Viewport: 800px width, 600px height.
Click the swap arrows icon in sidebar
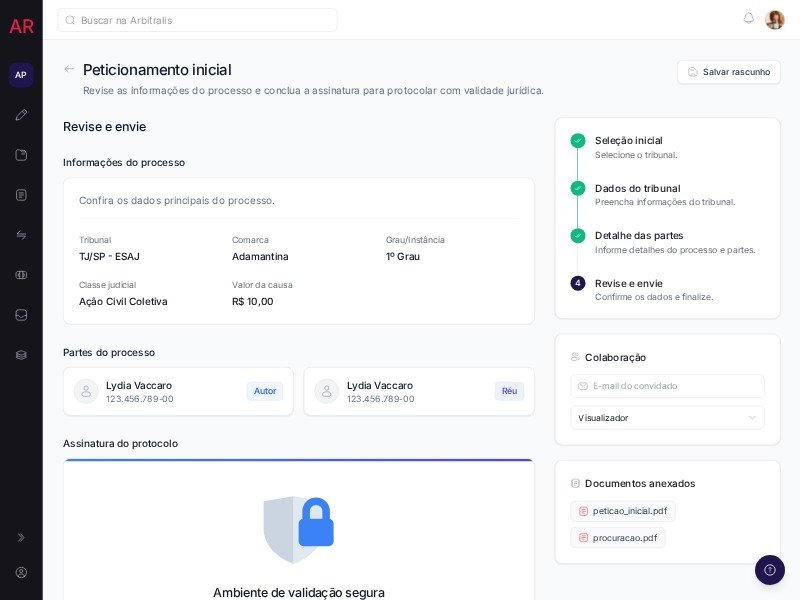[x=21, y=235]
